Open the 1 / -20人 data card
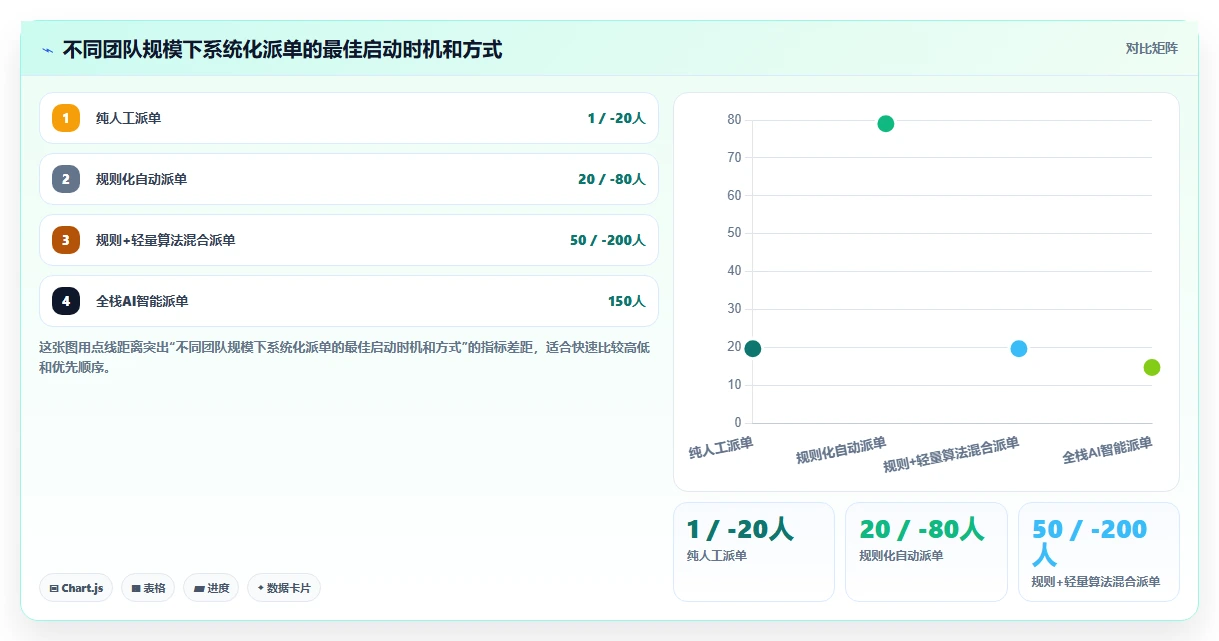 [x=754, y=552]
